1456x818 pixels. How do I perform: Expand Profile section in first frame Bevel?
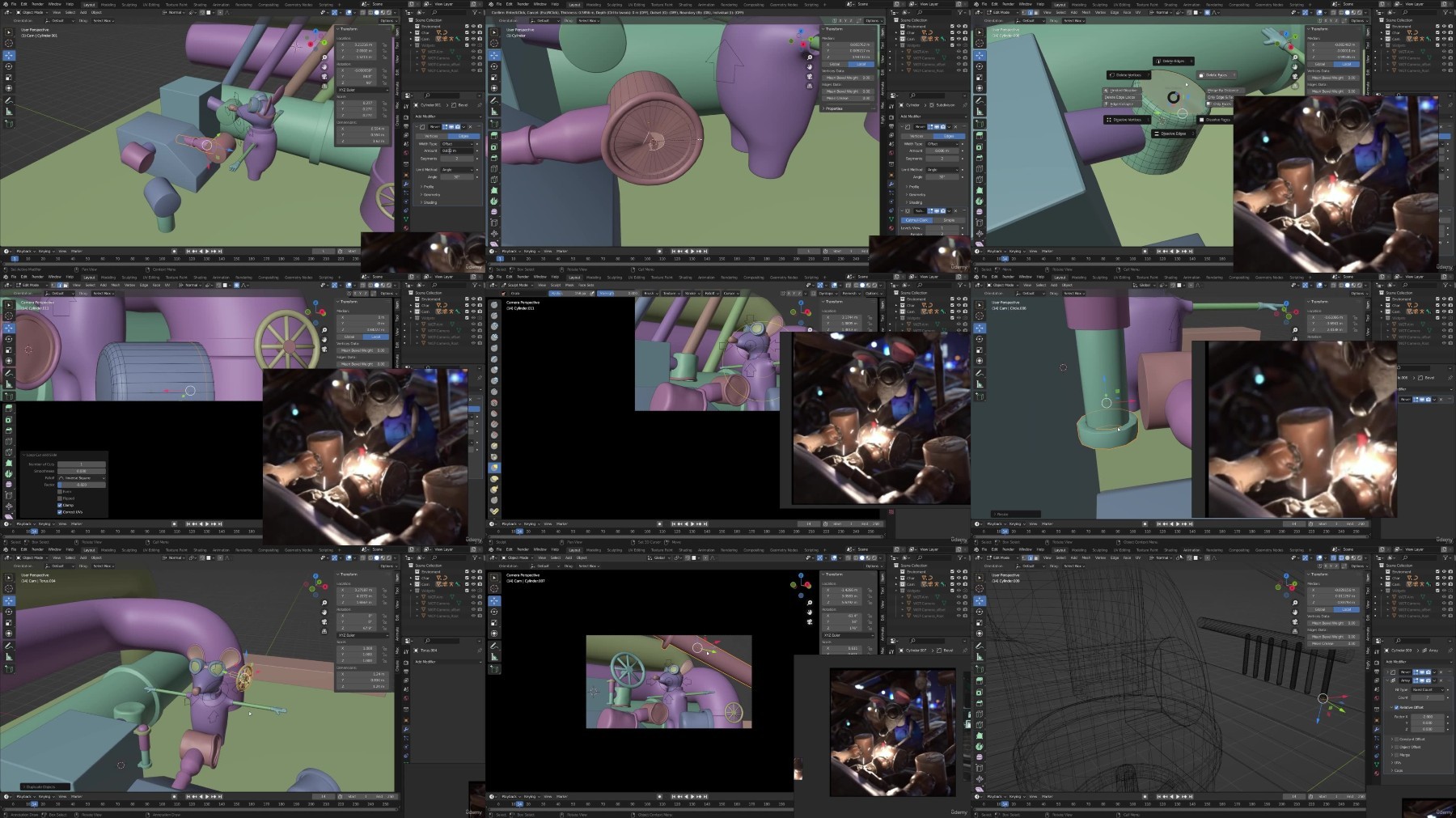tap(428, 187)
